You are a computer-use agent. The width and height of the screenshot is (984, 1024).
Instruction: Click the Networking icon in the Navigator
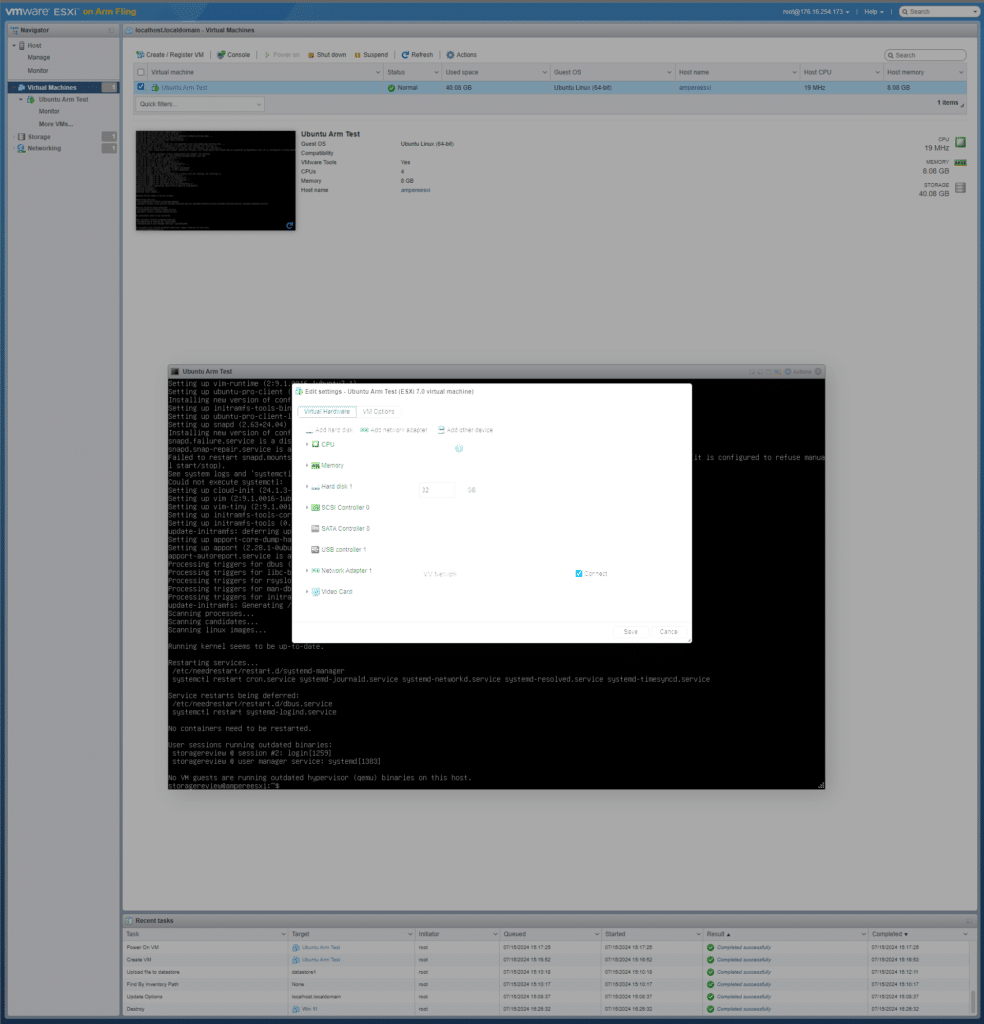tap(22, 148)
